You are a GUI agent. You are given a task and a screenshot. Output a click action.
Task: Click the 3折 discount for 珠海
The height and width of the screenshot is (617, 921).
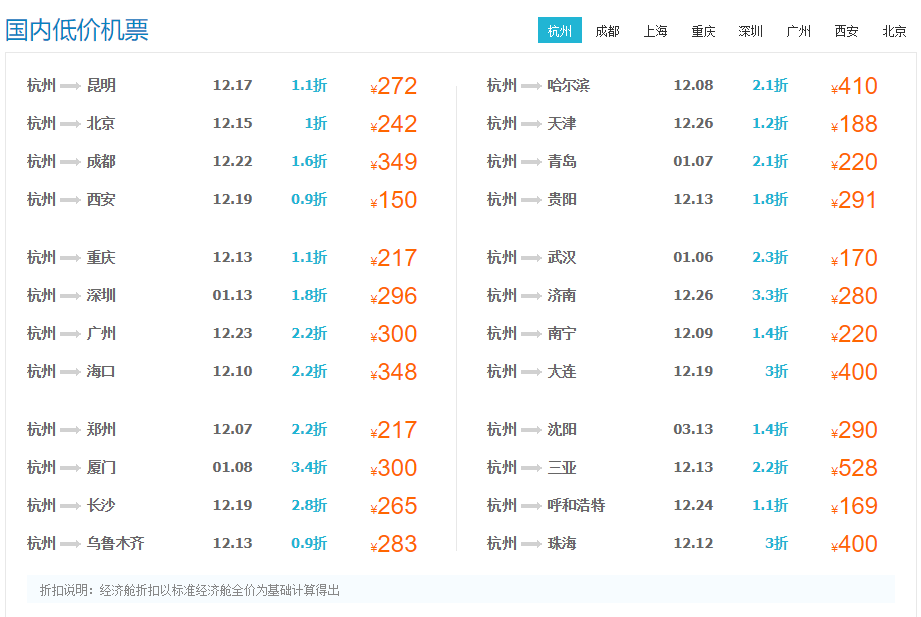pyautogui.click(x=777, y=543)
